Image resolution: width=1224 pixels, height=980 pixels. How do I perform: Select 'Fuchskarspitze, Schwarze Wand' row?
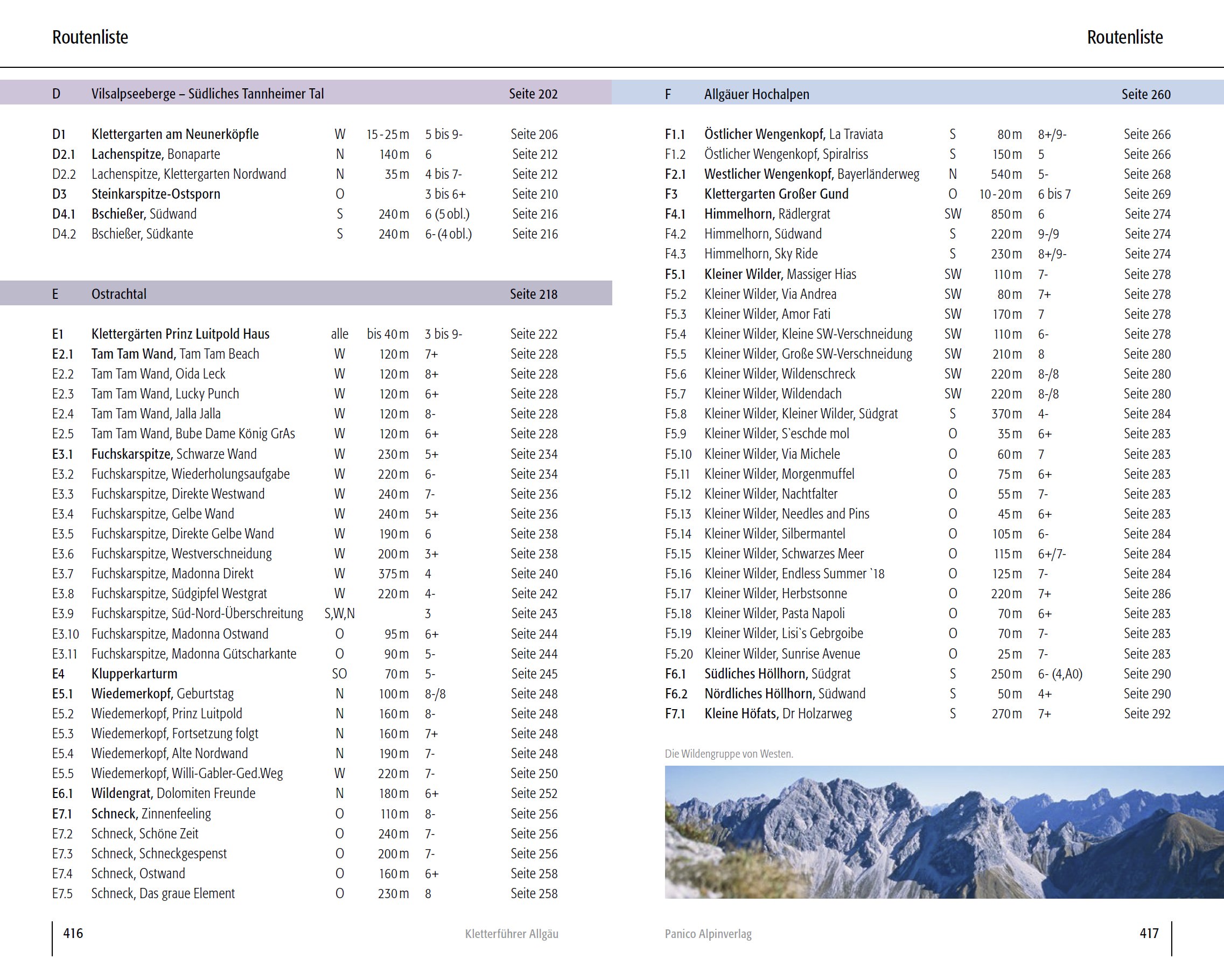[x=305, y=454]
